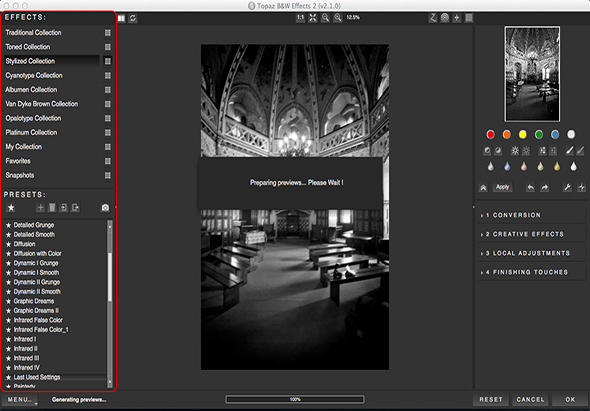The width and height of the screenshot is (590, 411).
Task: Open the Menu dropdown button
Action: point(20,400)
